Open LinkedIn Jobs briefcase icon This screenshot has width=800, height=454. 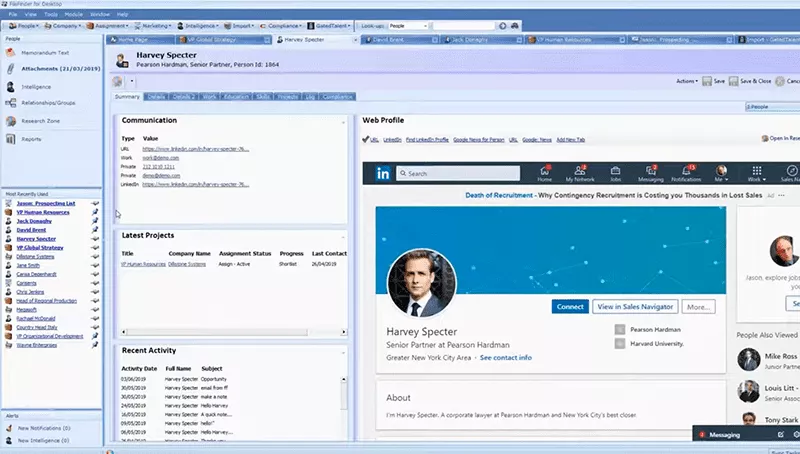(615, 173)
